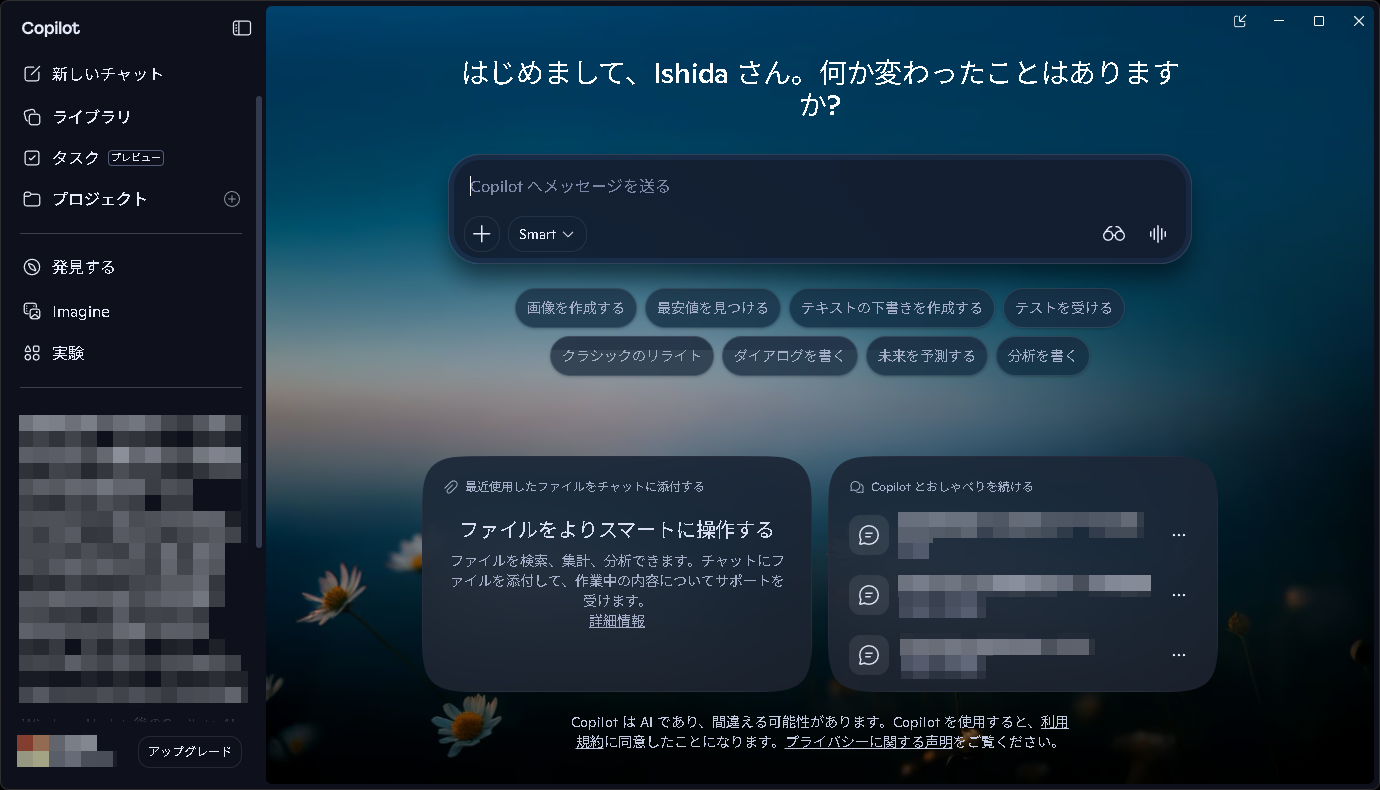Open more options for first conversation
1380x790 pixels.
point(1178,535)
